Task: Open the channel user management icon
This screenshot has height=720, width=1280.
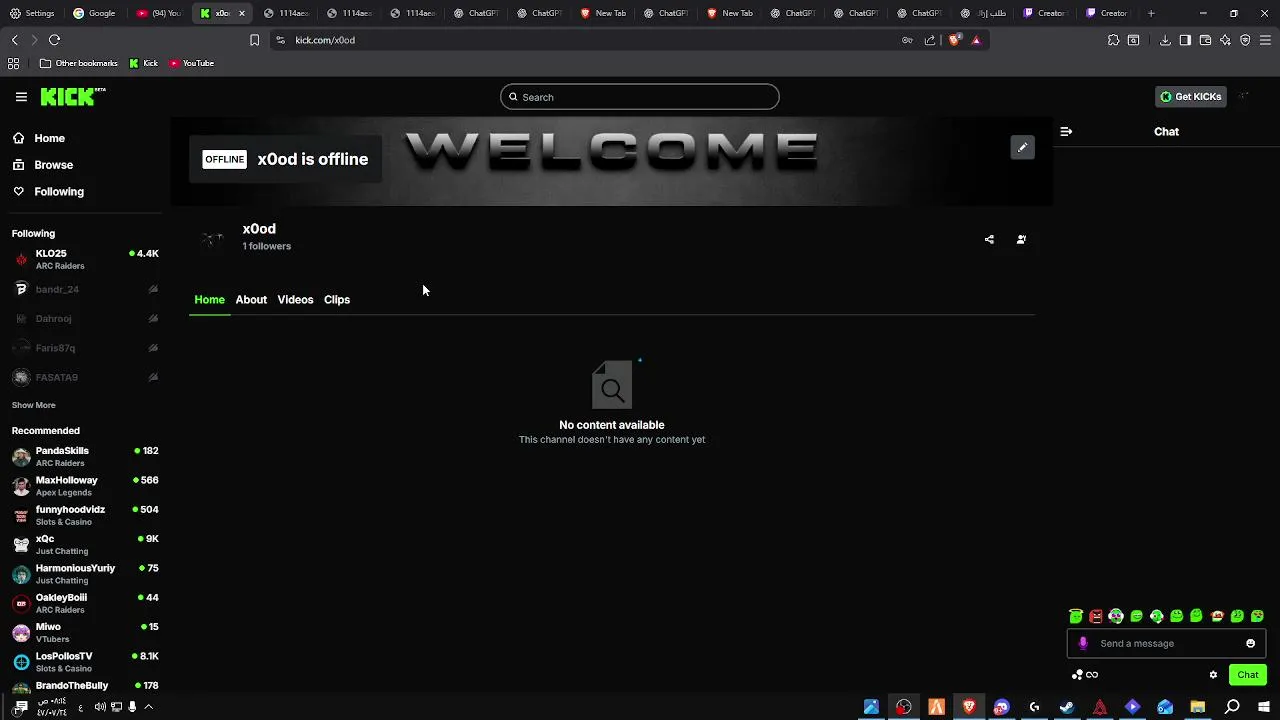Action: 1021,239
